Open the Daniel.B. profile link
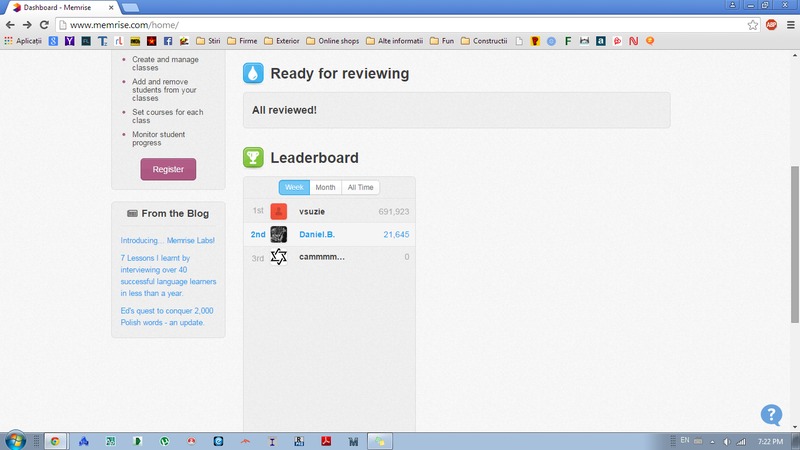The image size is (800, 450). pos(317,234)
